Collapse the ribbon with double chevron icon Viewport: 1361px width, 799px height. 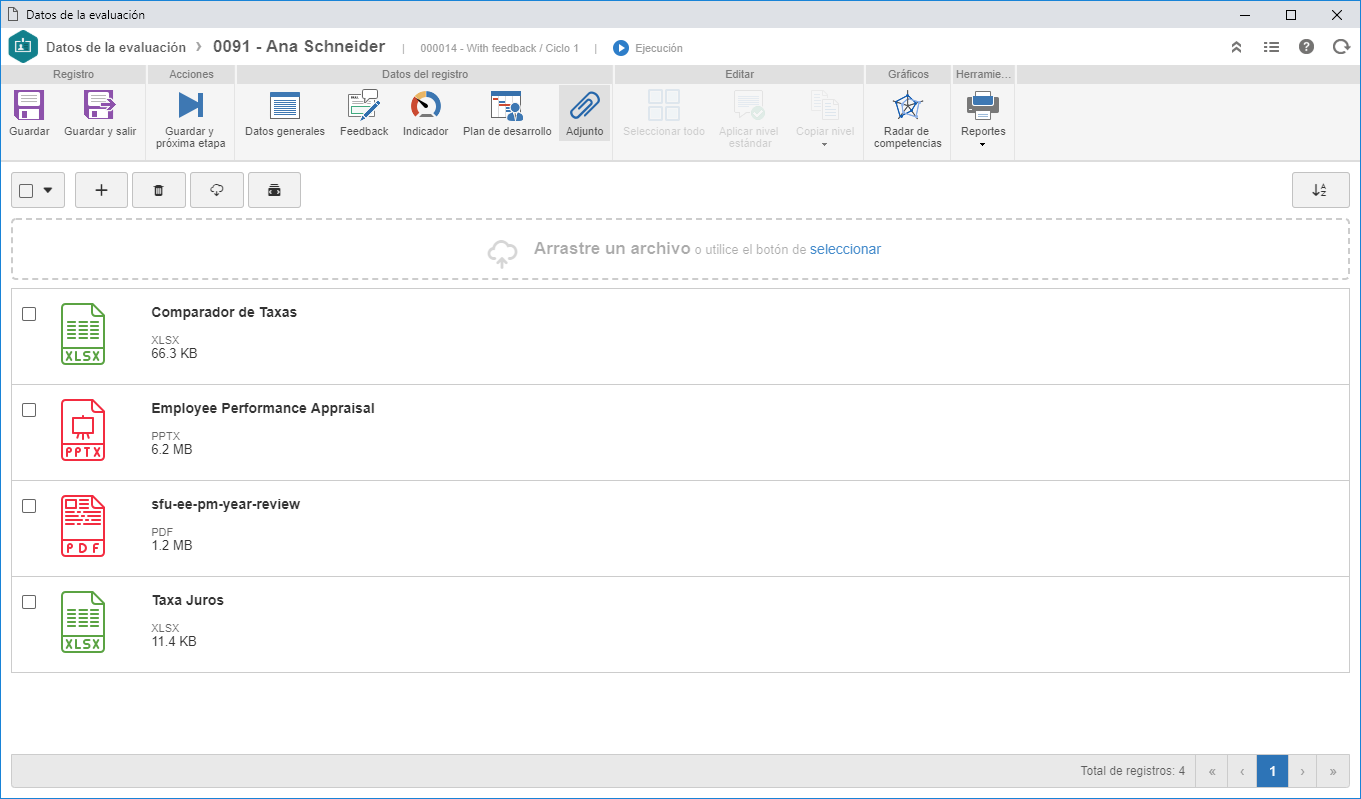(1236, 47)
